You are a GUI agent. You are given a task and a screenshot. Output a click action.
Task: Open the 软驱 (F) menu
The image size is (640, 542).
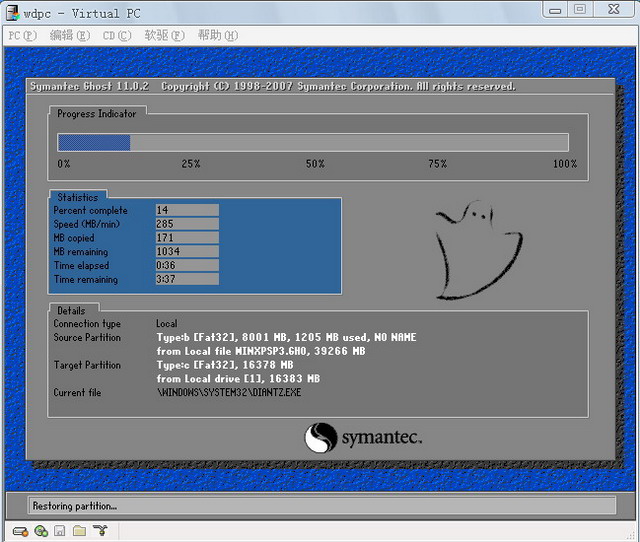164,36
